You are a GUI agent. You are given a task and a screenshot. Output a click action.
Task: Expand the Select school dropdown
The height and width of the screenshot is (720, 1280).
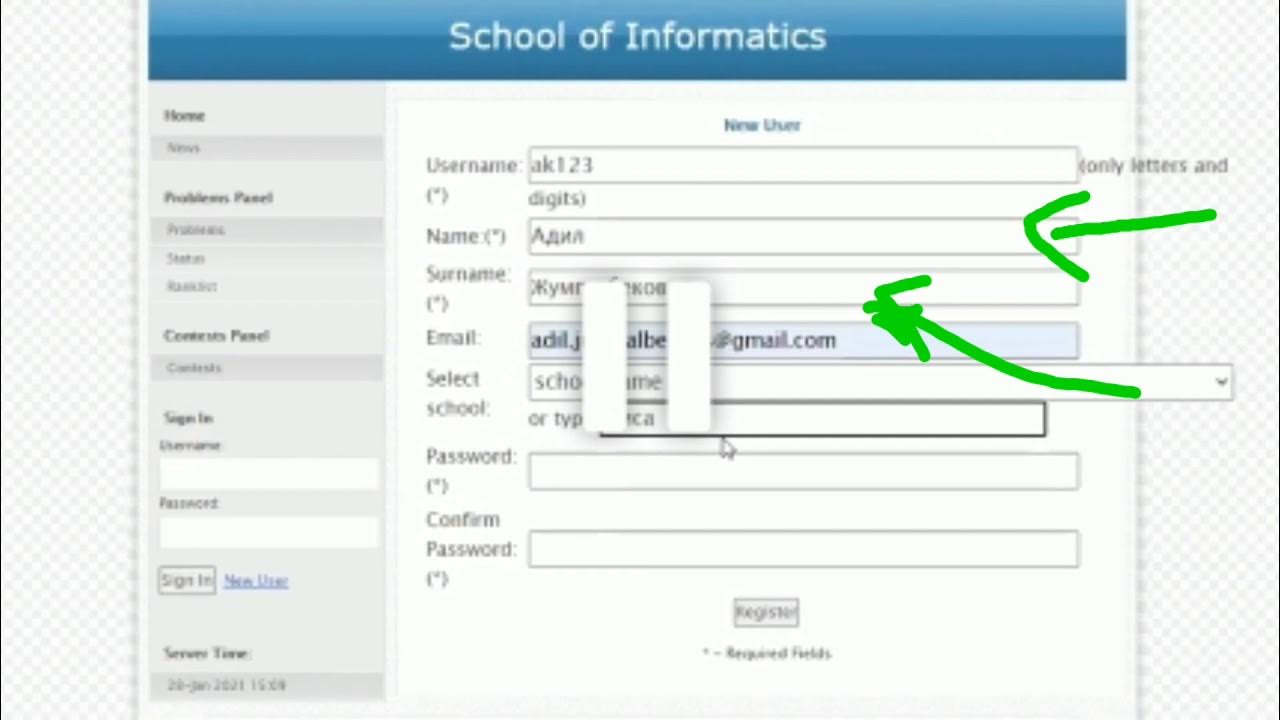(x=880, y=382)
